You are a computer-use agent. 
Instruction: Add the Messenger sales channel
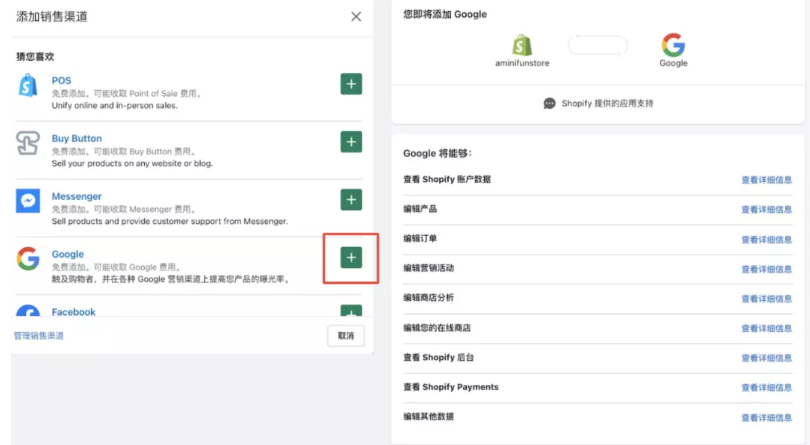[x=351, y=200]
